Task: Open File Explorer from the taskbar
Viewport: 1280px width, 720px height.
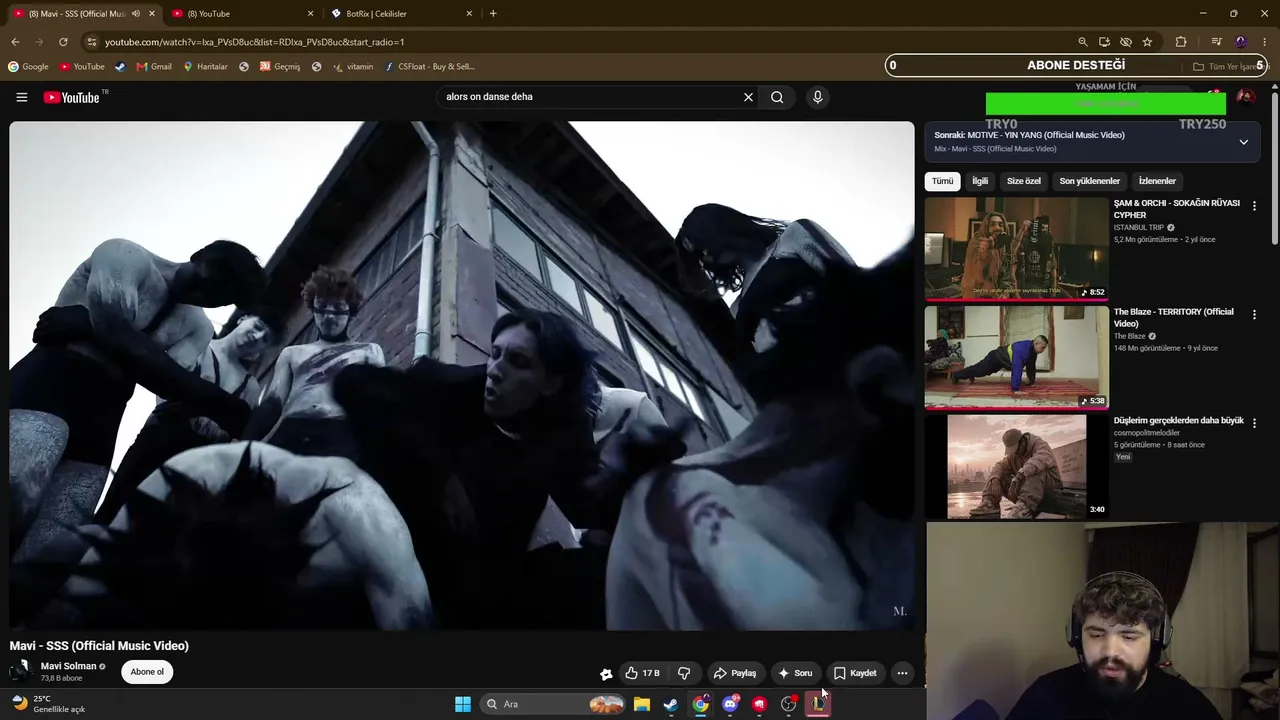Action: [x=642, y=704]
